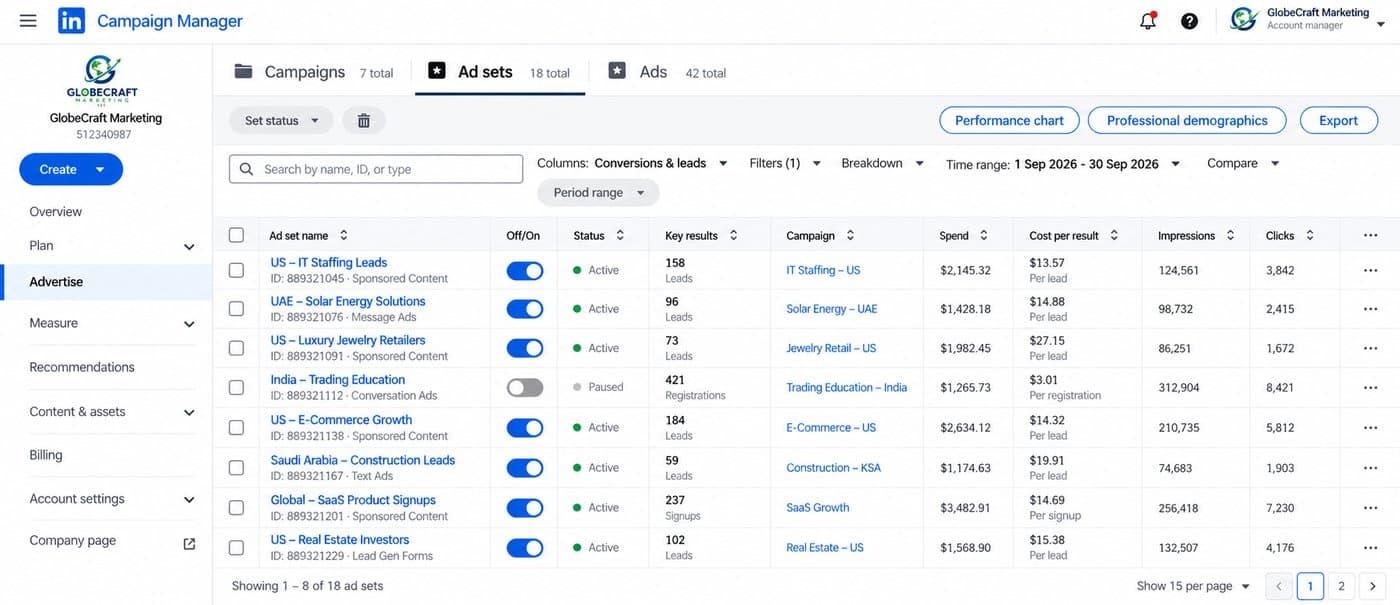Open more options for UAE – Solar Energy Solutions
The image size is (1400, 605).
[x=1370, y=309]
